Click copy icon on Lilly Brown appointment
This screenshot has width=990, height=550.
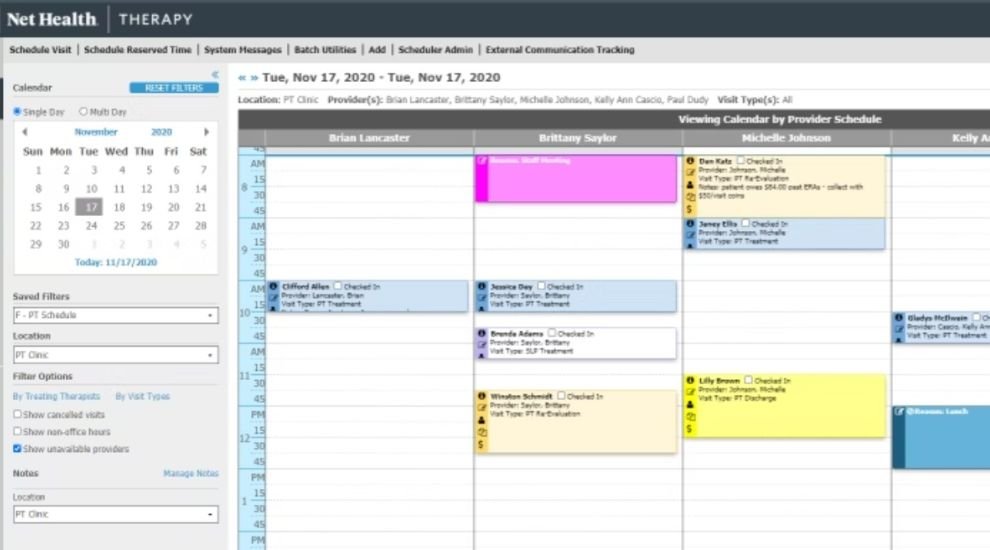click(690, 417)
